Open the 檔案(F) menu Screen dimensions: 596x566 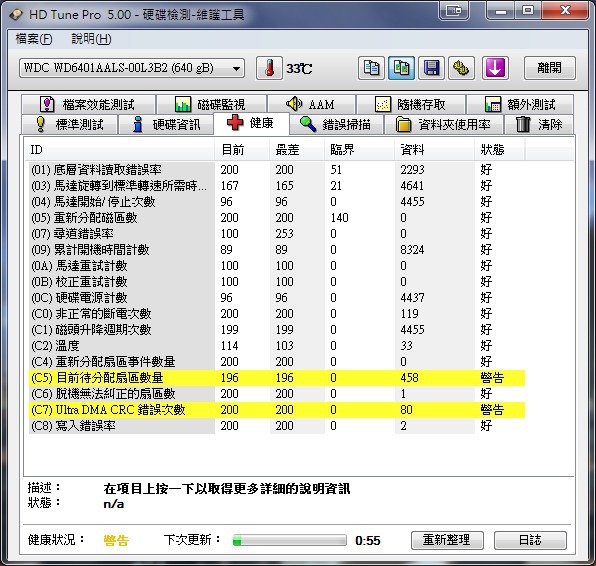click(x=34, y=39)
